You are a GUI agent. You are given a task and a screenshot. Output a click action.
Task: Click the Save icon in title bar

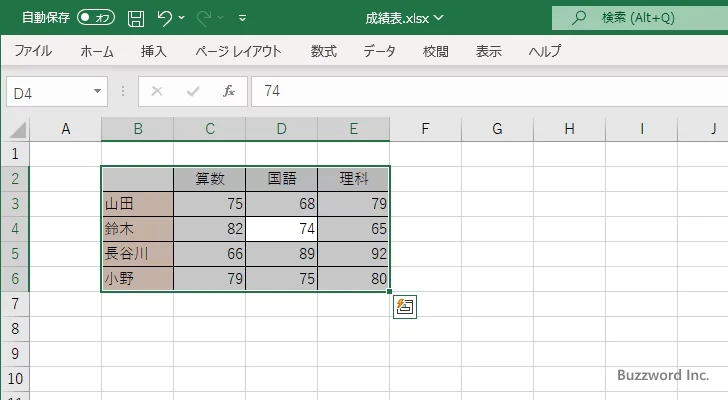click(x=136, y=18)
